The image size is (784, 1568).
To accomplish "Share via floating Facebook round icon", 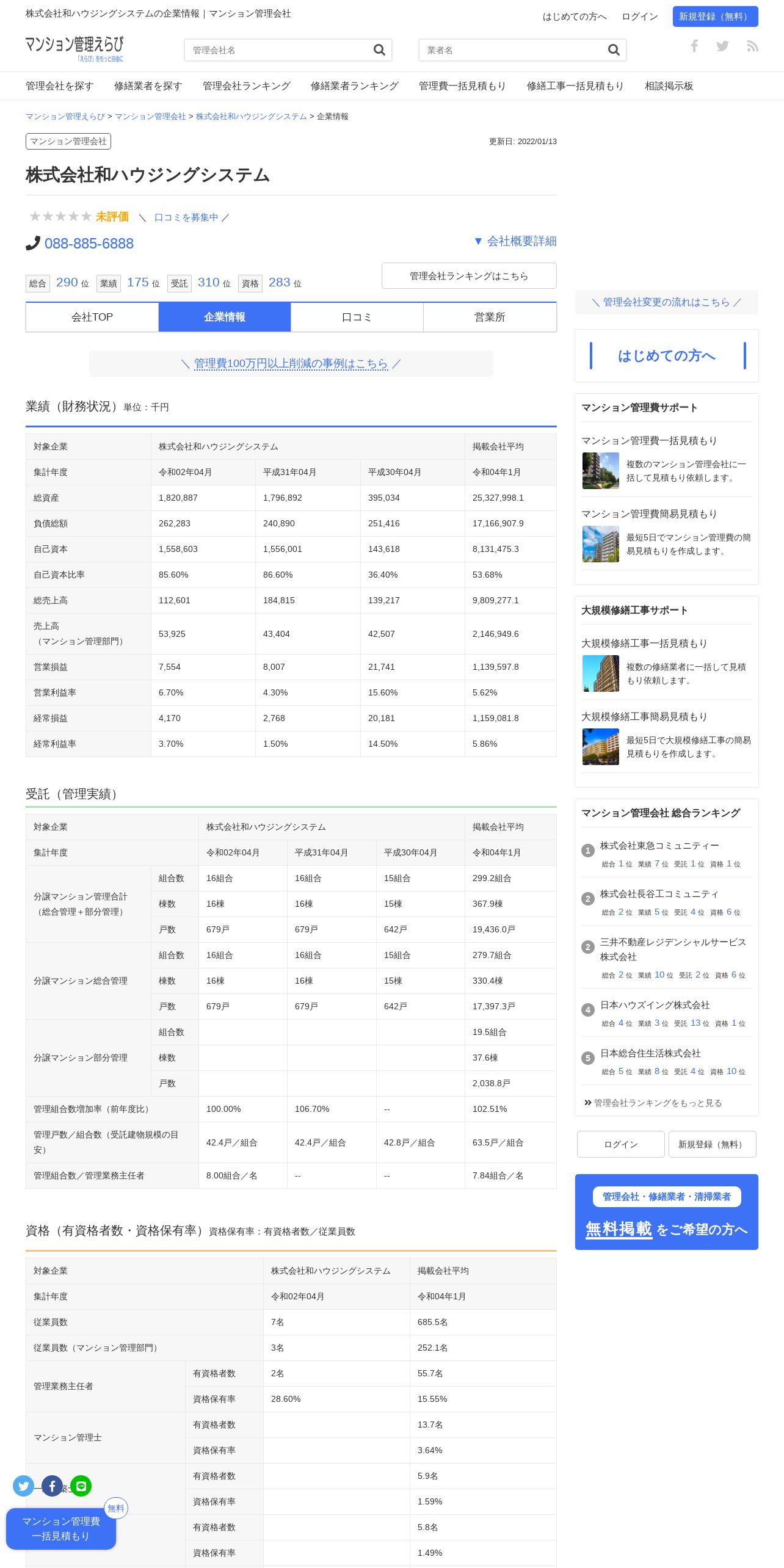I will click(53, 1486).
